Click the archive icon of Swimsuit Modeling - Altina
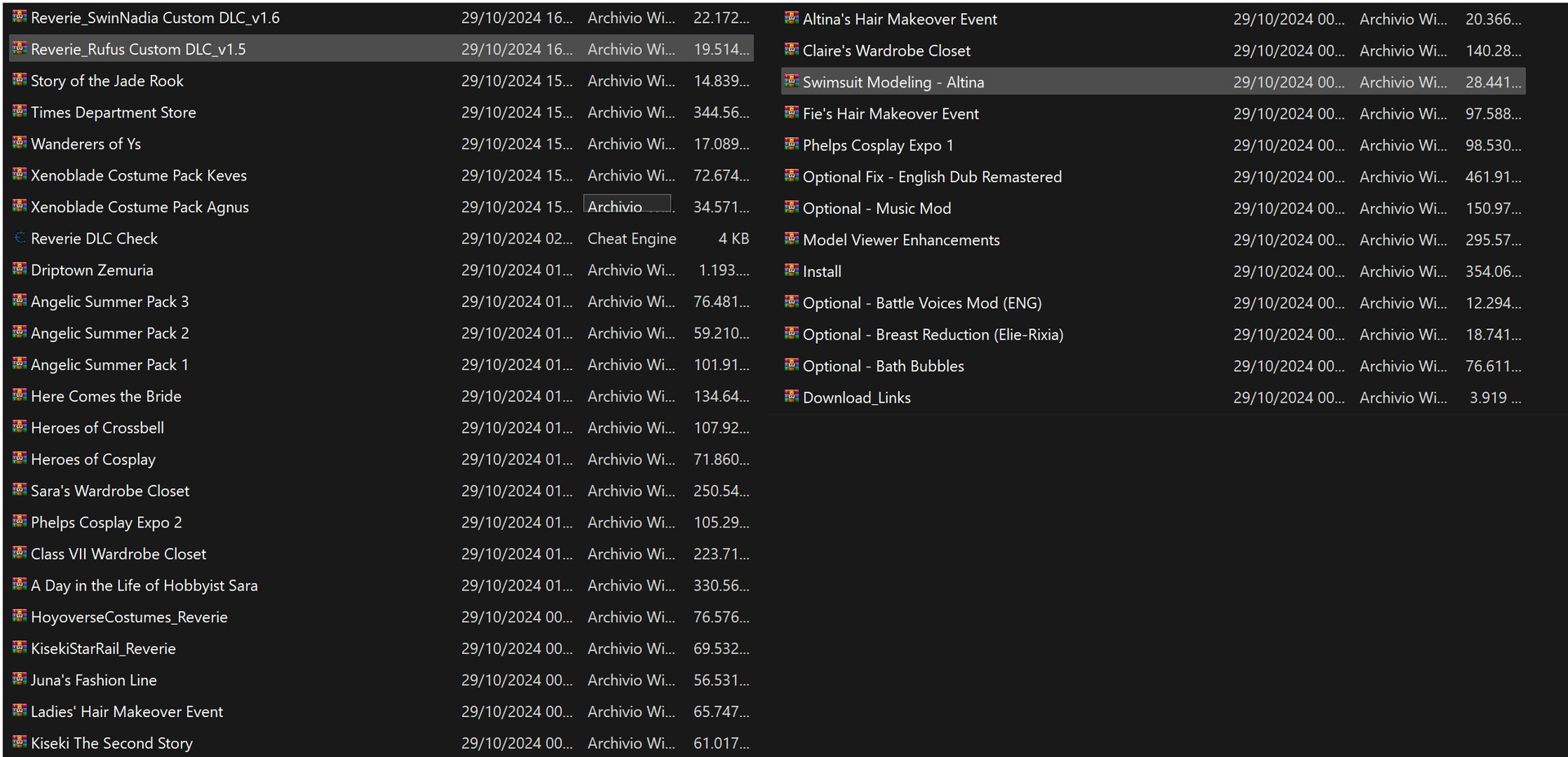Image resolution: width=1568 pixels, height=757 pixels. pos(791,81)
